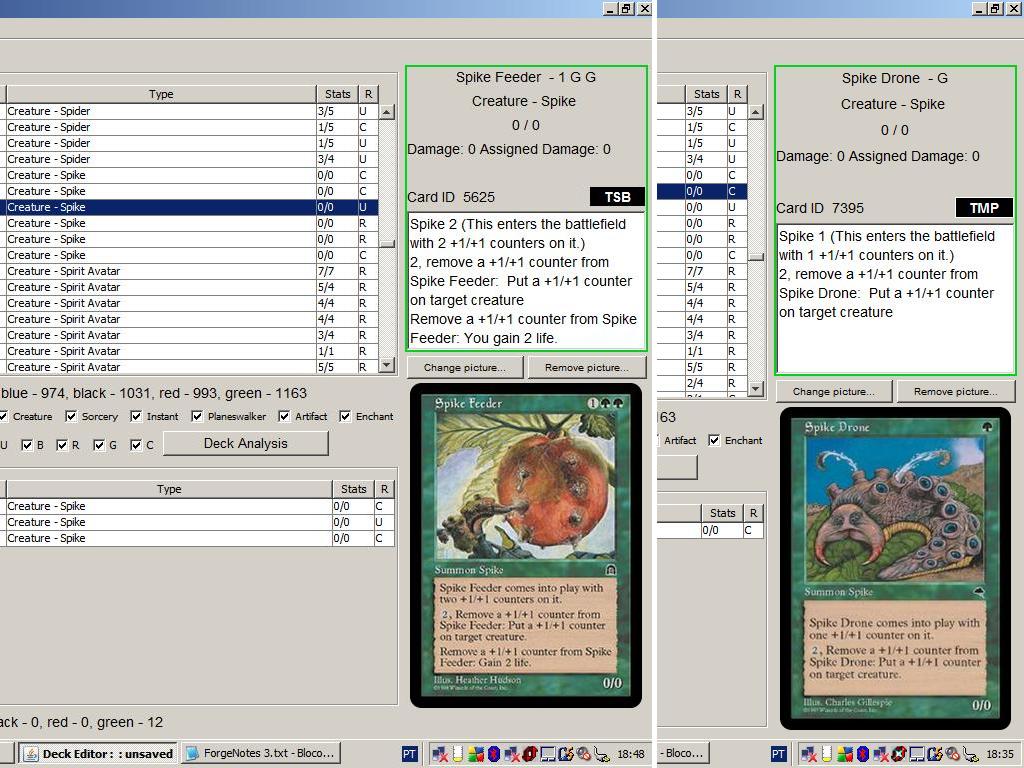Open the Deck Editor taskbar button

[x=98, y=753]
